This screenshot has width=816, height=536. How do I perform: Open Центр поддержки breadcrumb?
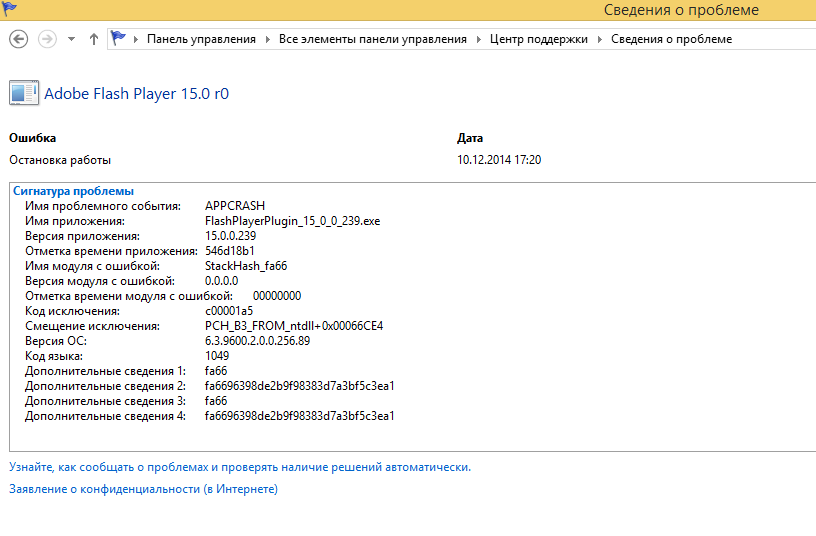tap(539, 39)
